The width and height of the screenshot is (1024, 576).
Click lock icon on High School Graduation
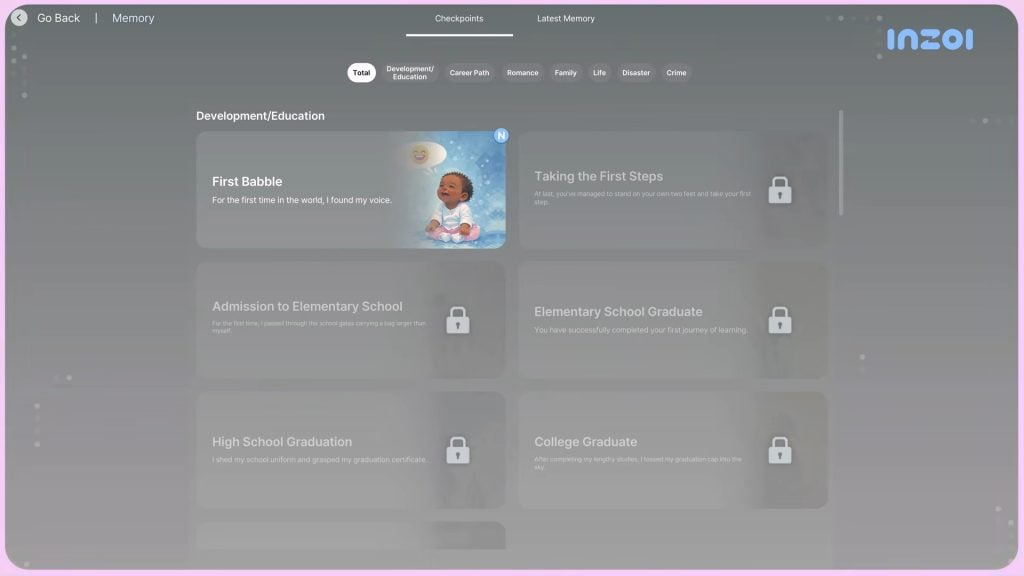coord(457,450)
